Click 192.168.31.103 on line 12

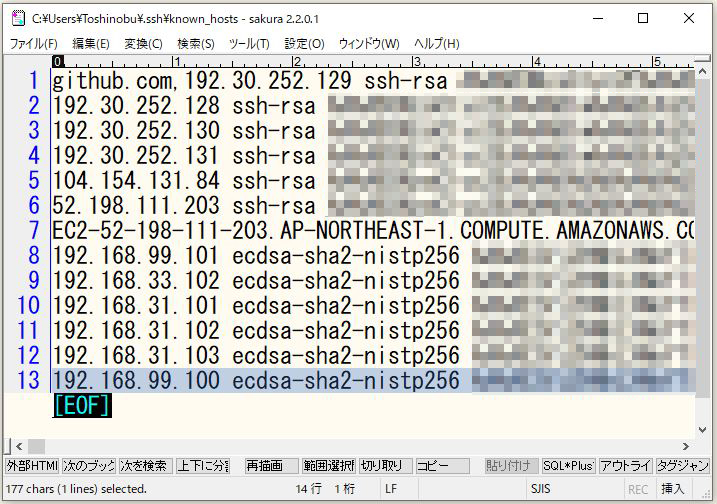[136, 355]
